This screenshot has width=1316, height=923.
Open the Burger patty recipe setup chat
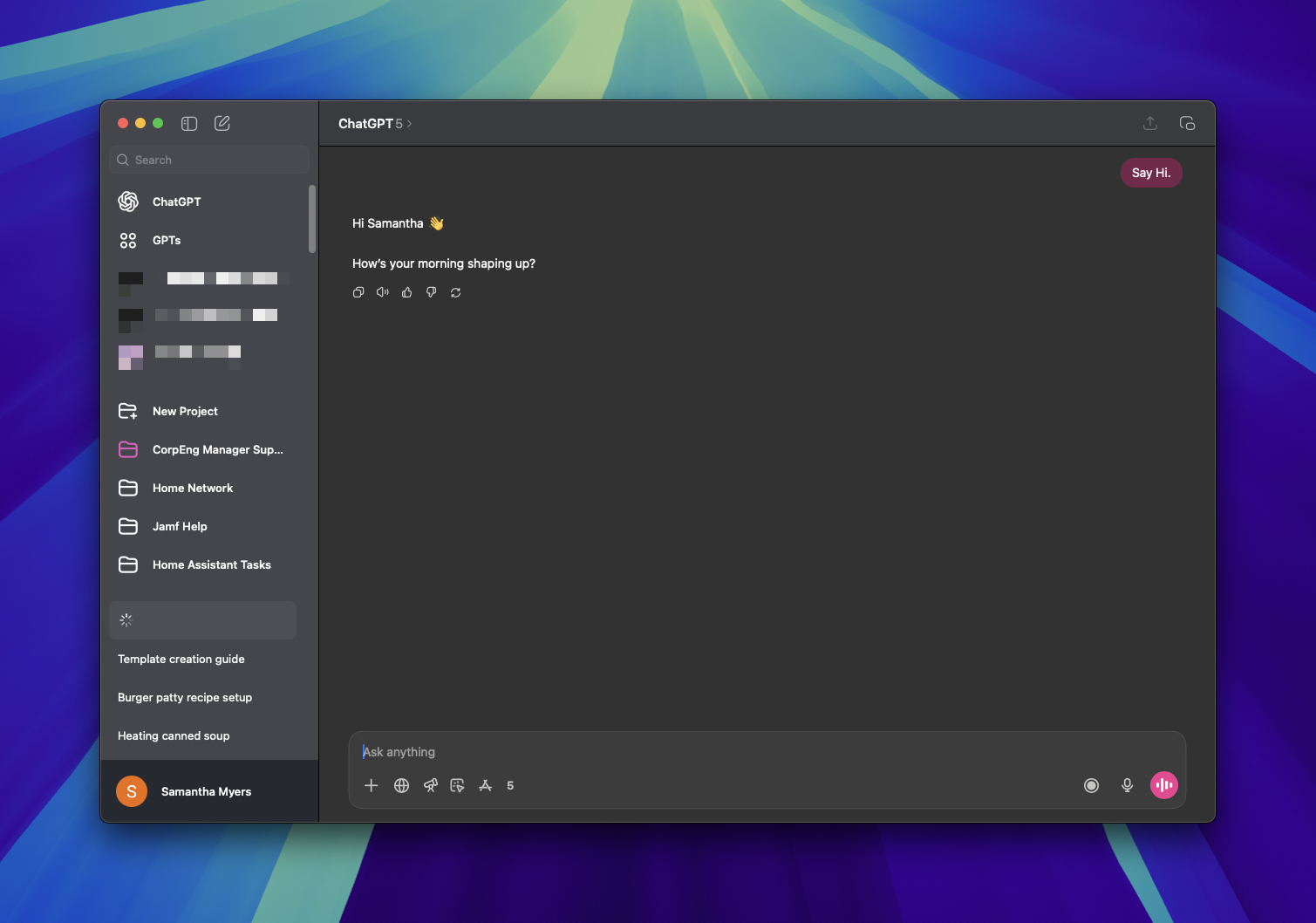(185, 698)
